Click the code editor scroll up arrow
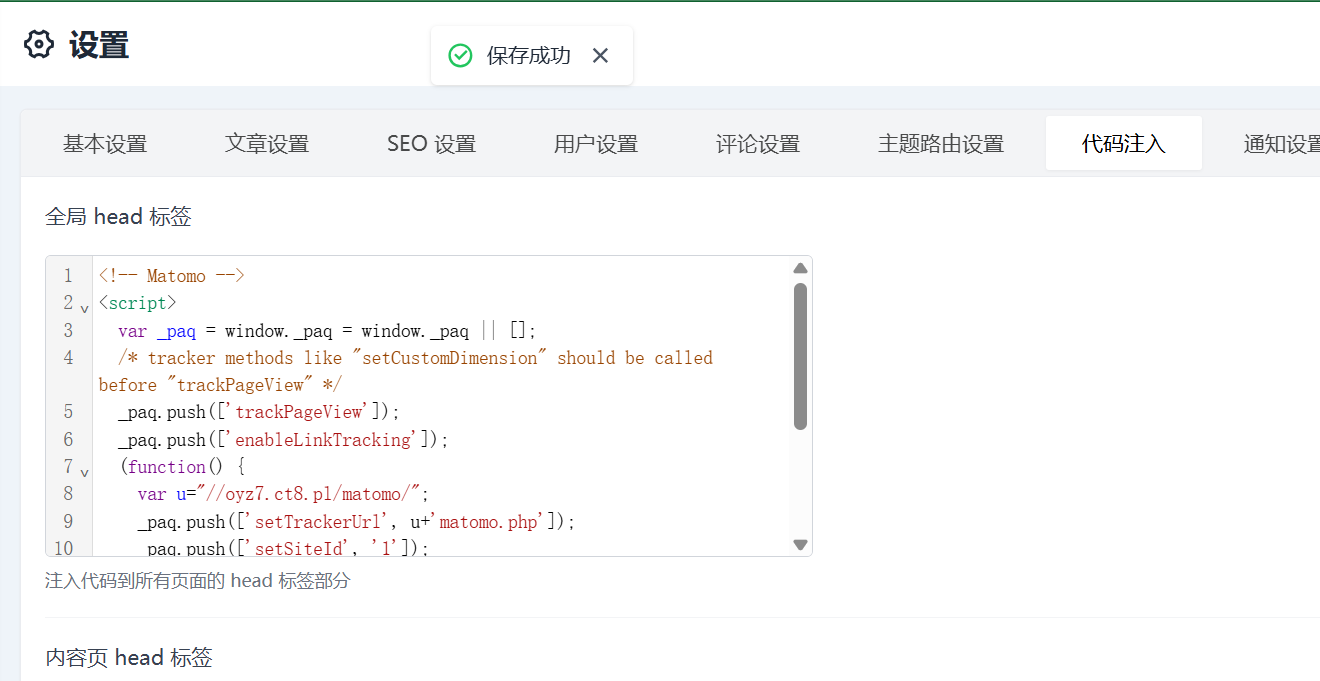 point(800,268)
